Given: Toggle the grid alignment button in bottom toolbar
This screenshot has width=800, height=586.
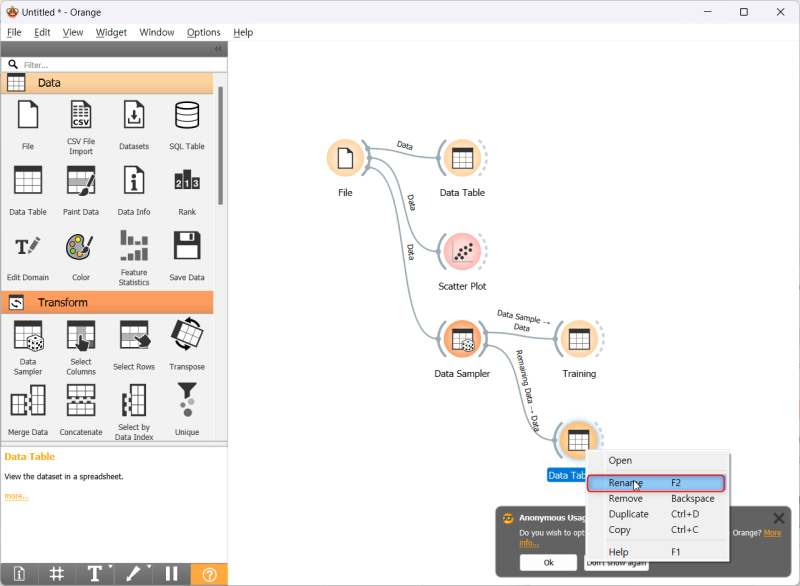Looking at the screenshot, I should (57, 574).
